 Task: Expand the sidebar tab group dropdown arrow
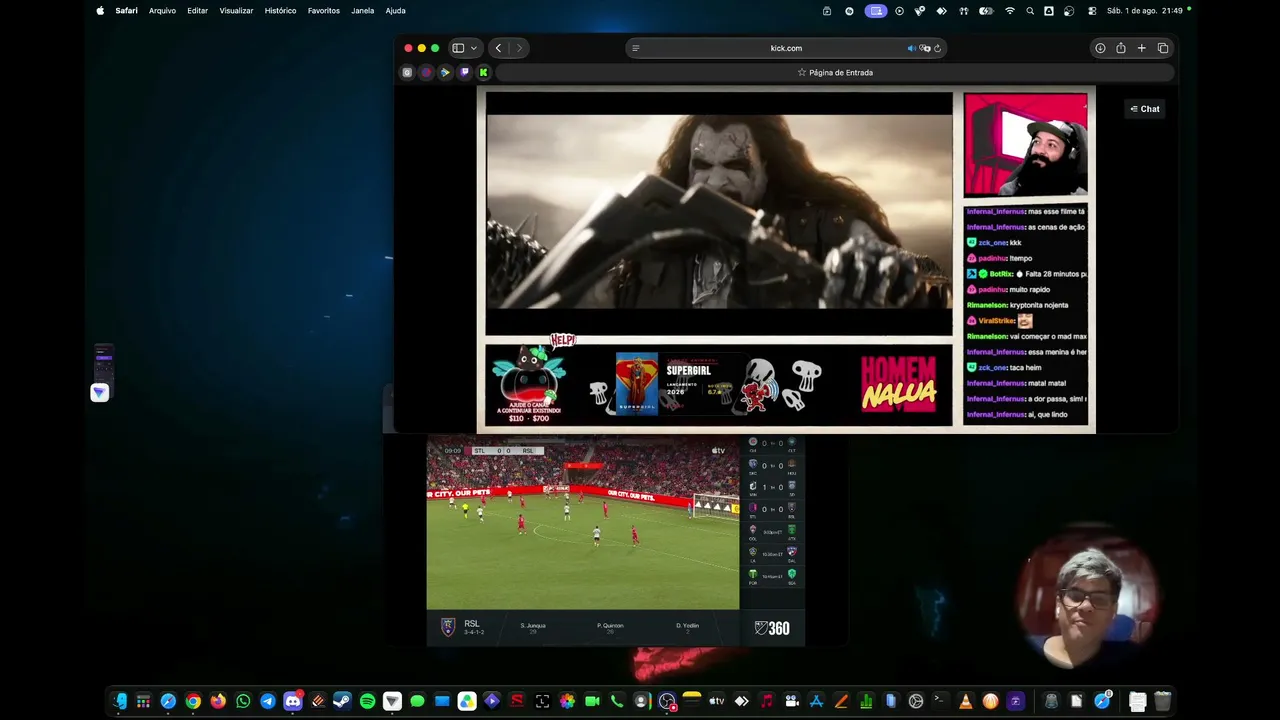(x=474, y=48)
